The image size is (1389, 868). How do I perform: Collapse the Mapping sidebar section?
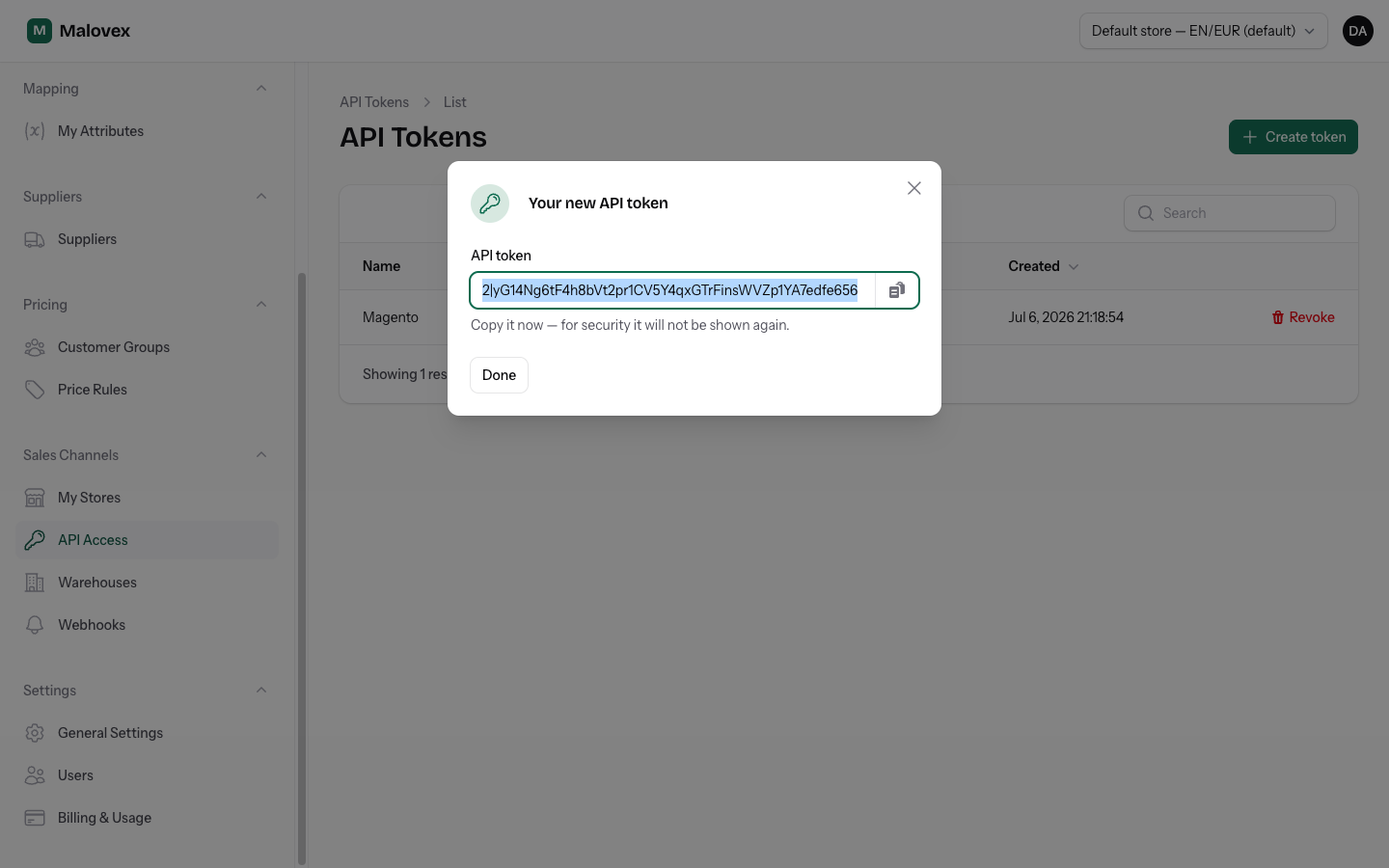pos(261,89)
